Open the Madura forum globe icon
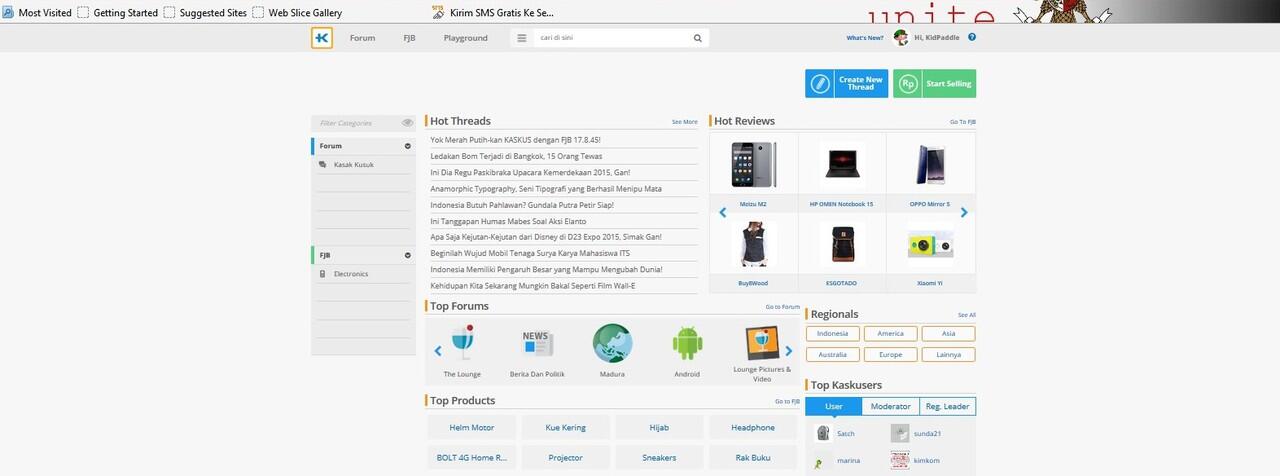This screenshot has width=1280, height=476. click(612, 343)
